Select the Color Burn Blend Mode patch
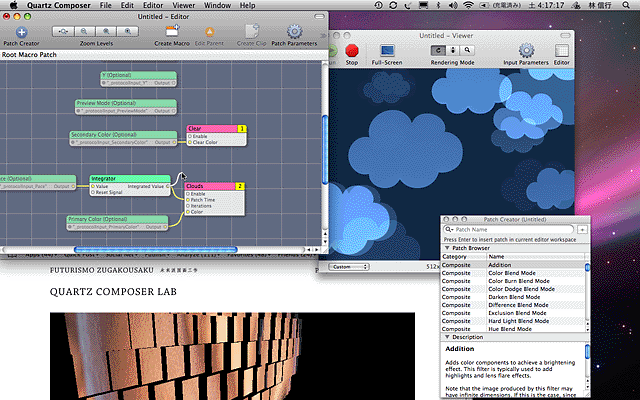This screenshot has width=640, height=400. tap(513, 281)
